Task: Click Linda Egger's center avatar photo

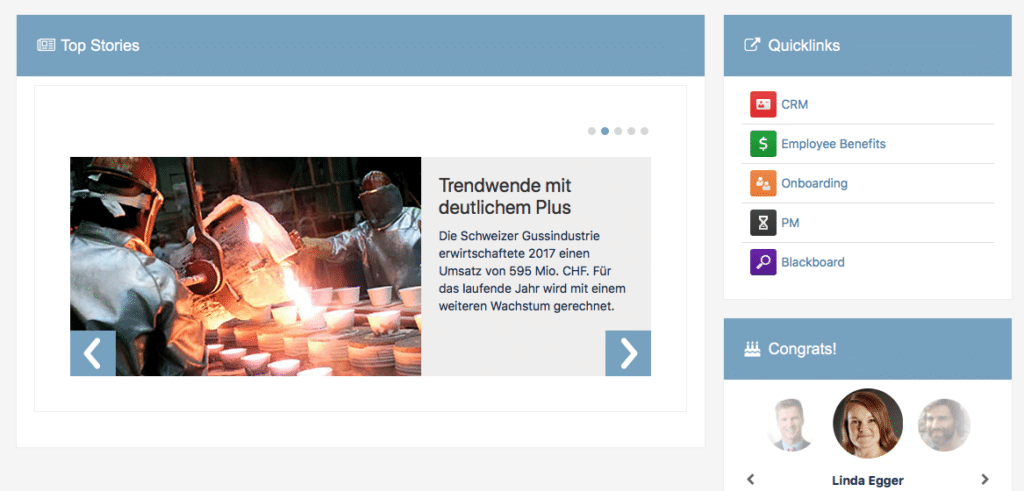Action: click(868, 424)
